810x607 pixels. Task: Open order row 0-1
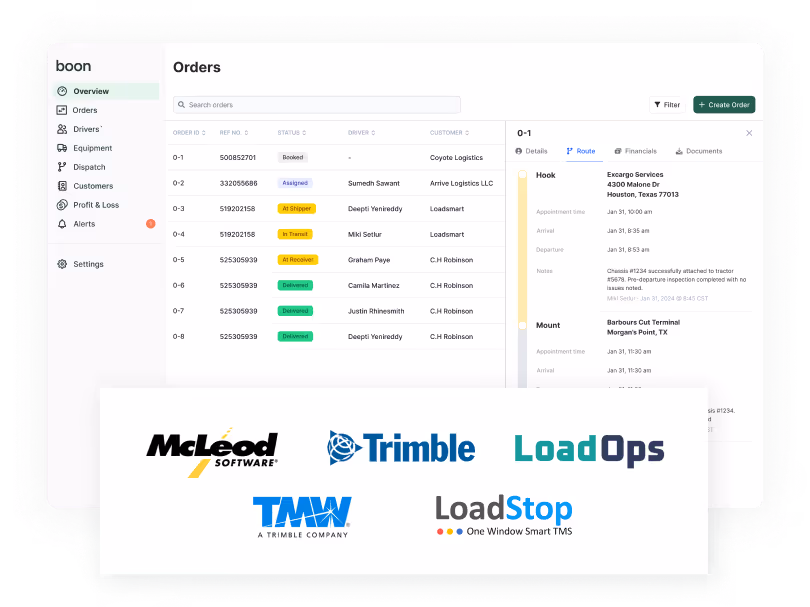[x=335, y=158]
